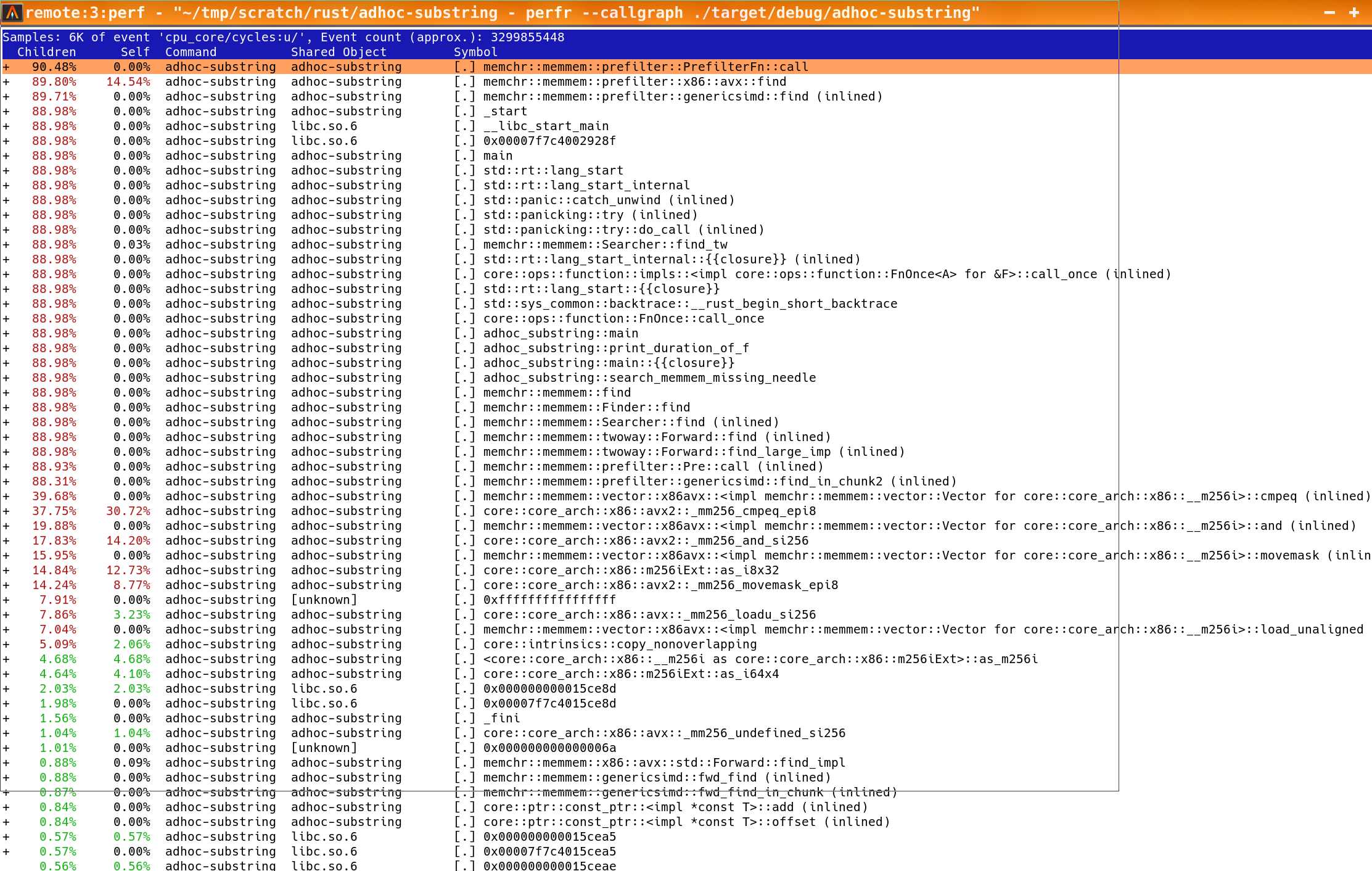Image resolution: width=1372 pixels, height=871 pixels.
Task: Click the Self column header
Action: (x=135, y=52)
